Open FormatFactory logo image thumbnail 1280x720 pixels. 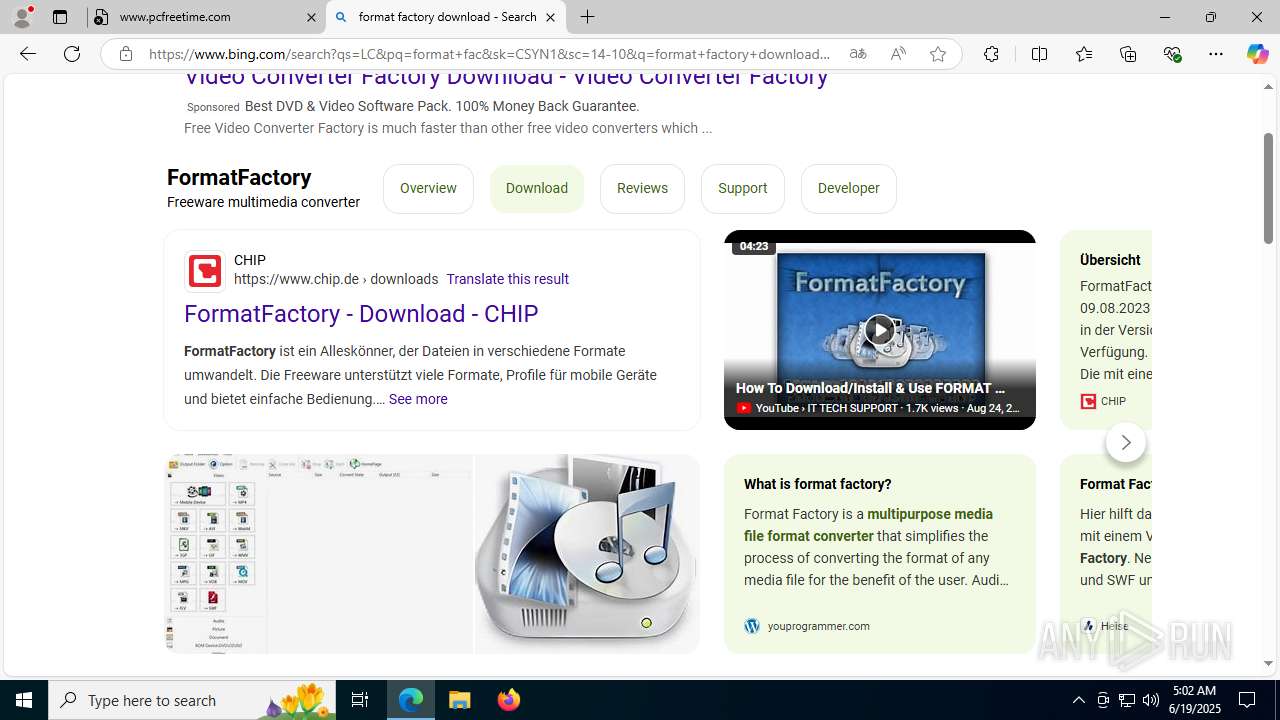click(587, 554)
